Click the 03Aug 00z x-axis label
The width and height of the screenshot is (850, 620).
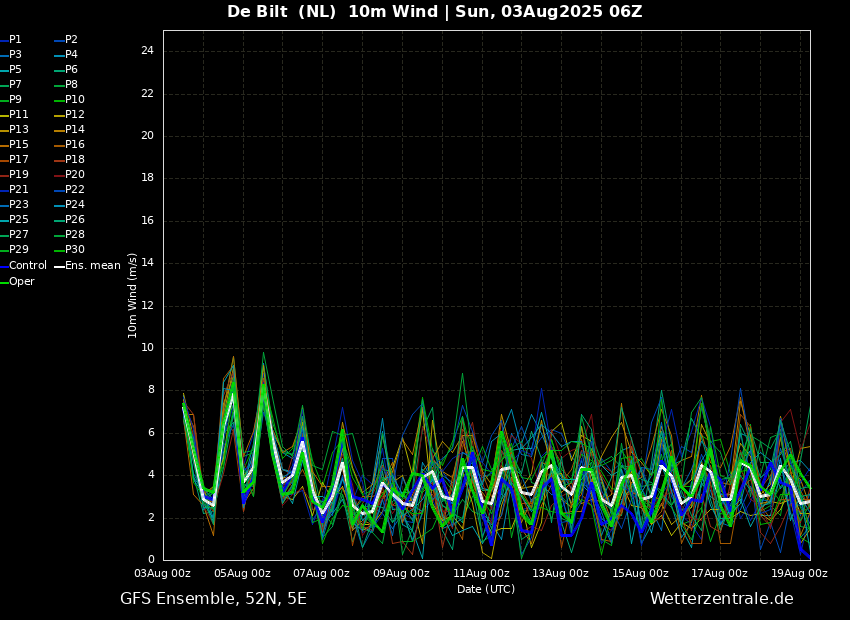(163, 574)
